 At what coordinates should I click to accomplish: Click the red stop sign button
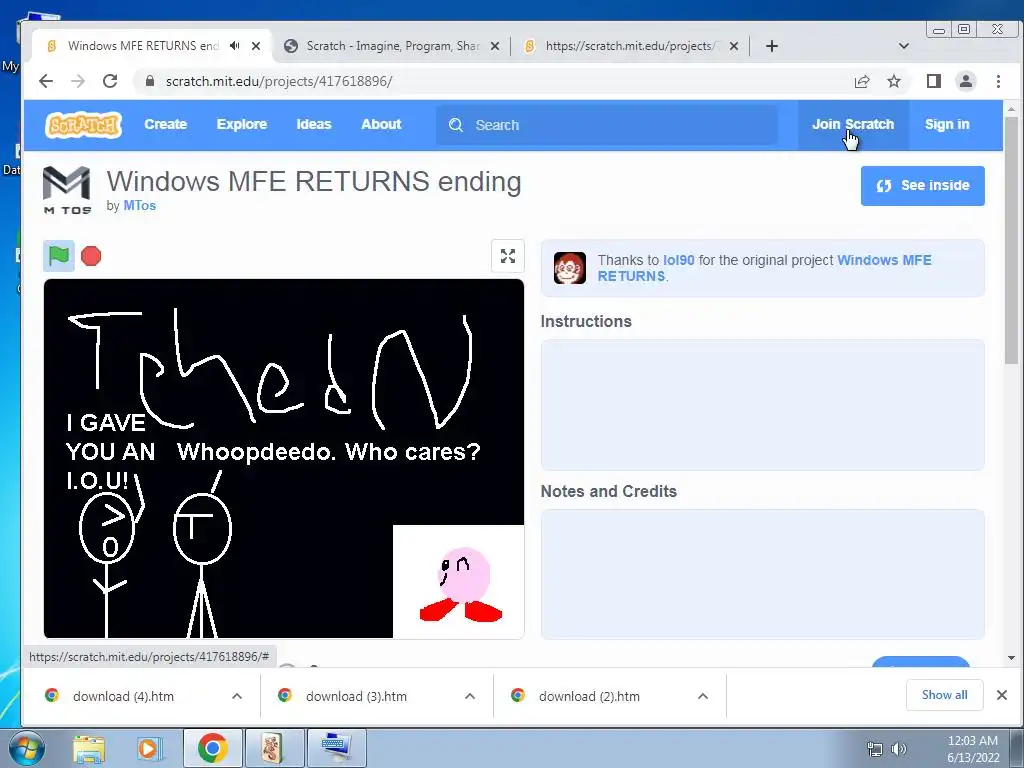coord(91,255)
